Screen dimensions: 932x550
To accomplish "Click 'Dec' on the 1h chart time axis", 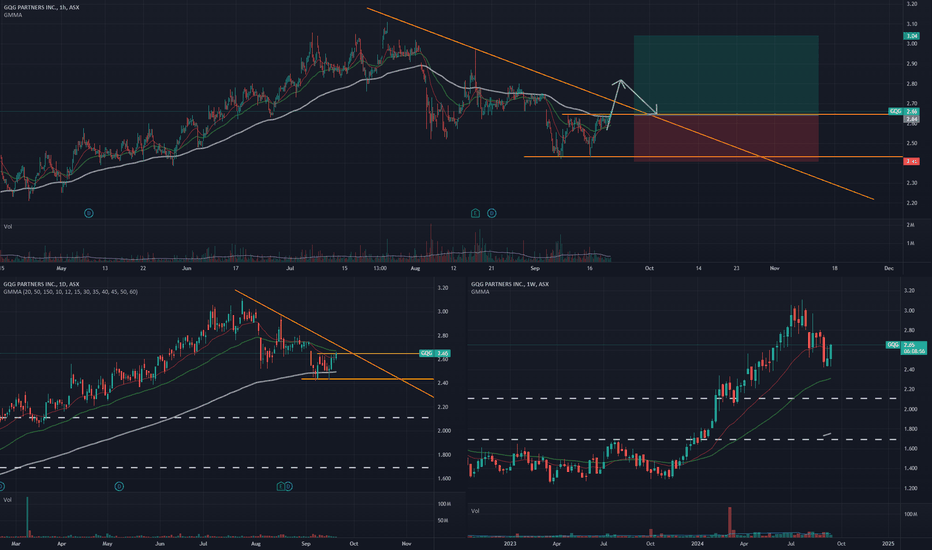I will (889, 268).
